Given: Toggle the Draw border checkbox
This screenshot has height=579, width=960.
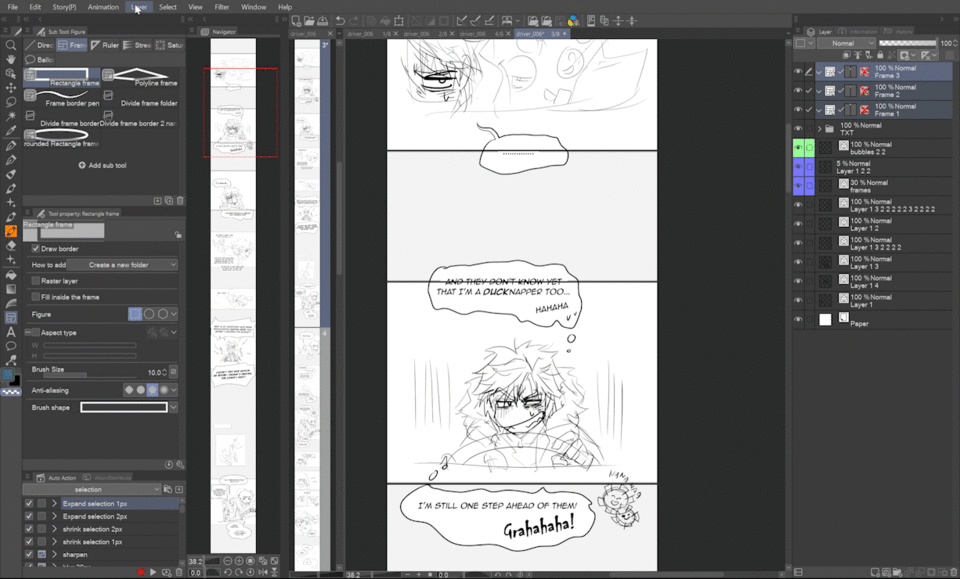Looking at the screenshot, I should point(36,248).
